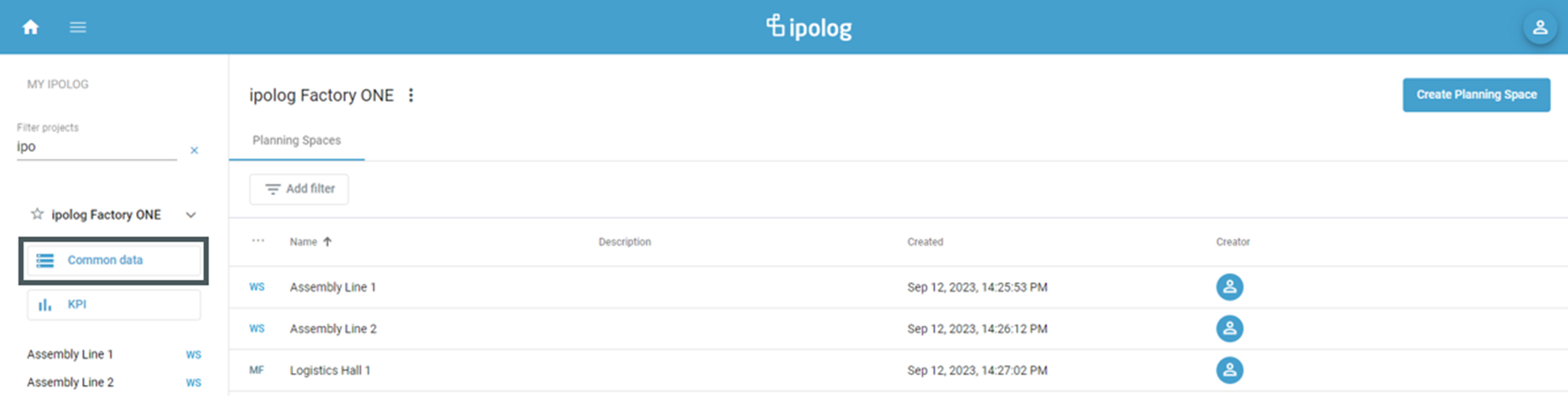The image size is (1568, 405).
Task: Collapse the ipolog Factory ONE project tree
Action: click(x=191, y=215)
